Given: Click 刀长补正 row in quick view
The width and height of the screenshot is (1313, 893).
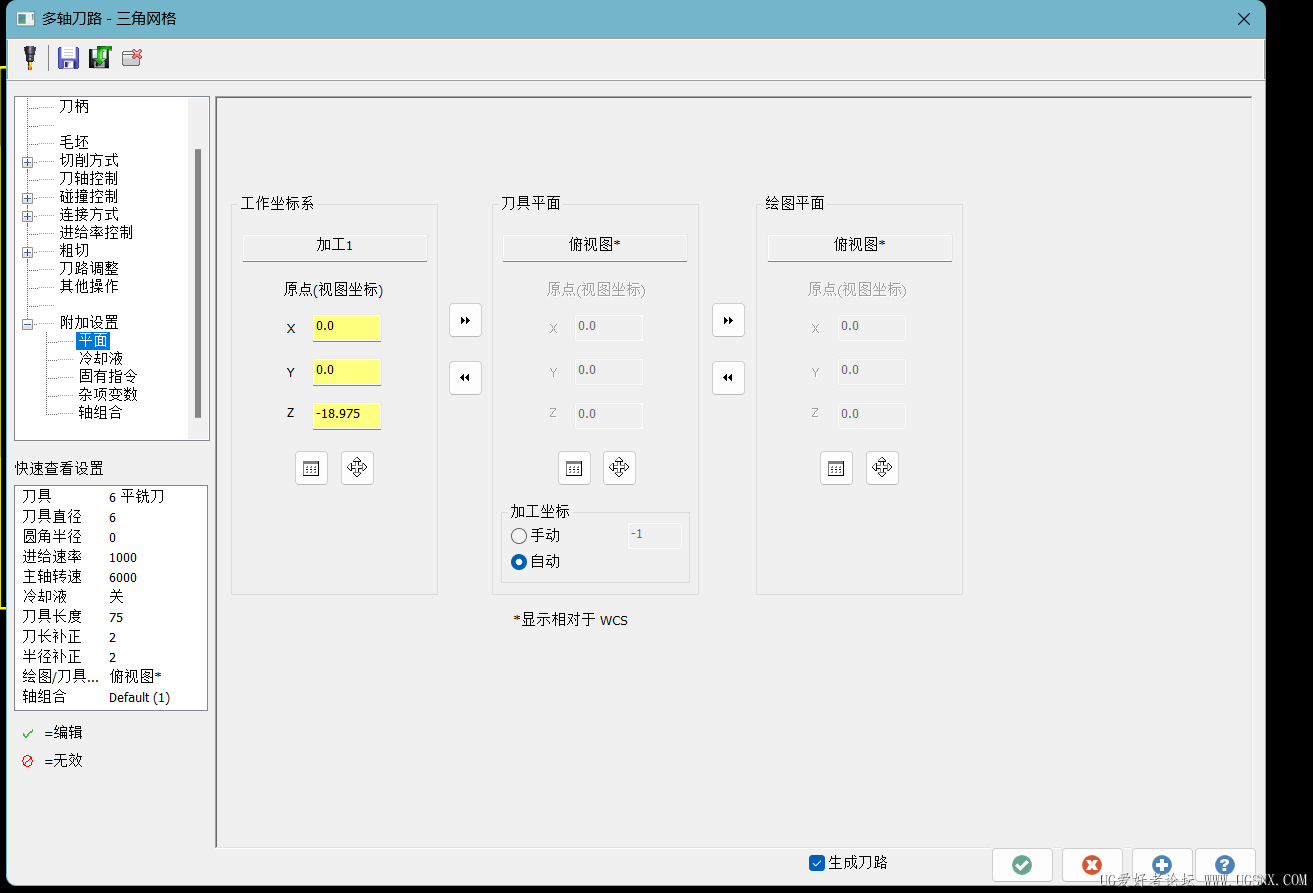Looking at the screenshot, I should (x=111, y=637).
